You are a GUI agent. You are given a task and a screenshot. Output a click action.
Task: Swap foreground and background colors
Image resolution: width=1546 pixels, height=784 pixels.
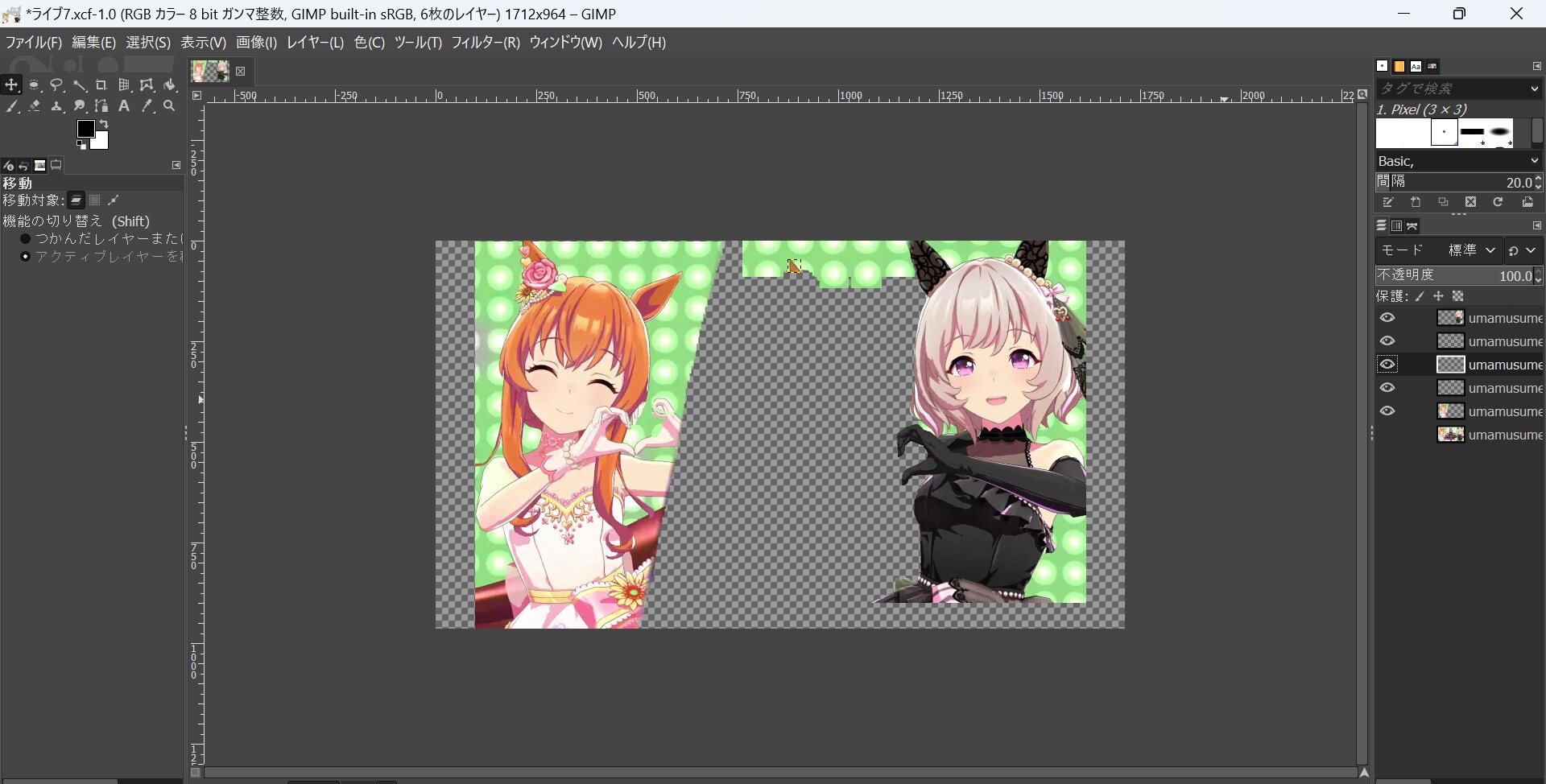pyautogui.click(x=104, y=124)
